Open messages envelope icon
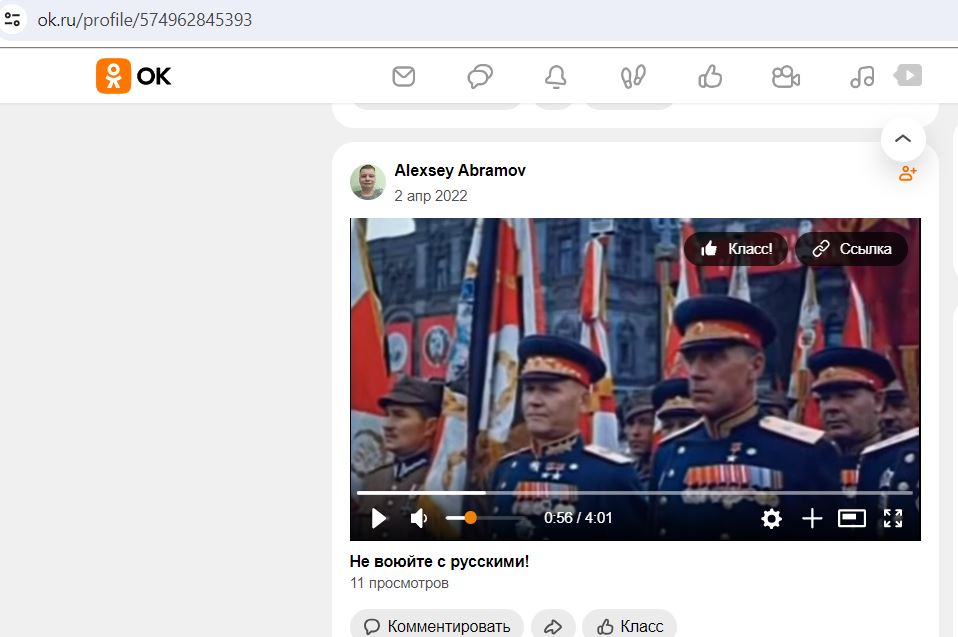958x637 pixels. [403, 77]
